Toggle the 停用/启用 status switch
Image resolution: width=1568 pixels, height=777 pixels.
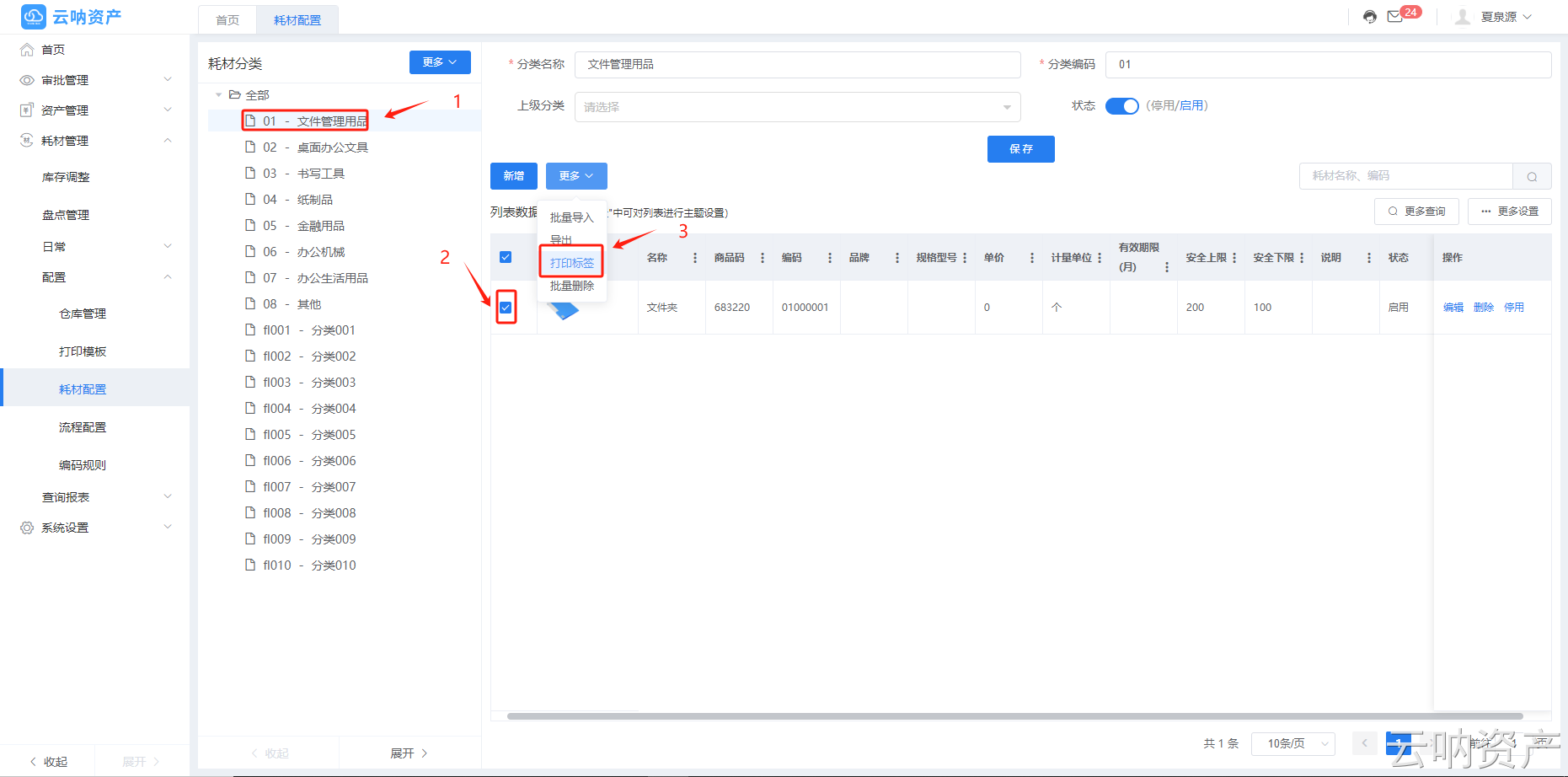coord(1122,106)
